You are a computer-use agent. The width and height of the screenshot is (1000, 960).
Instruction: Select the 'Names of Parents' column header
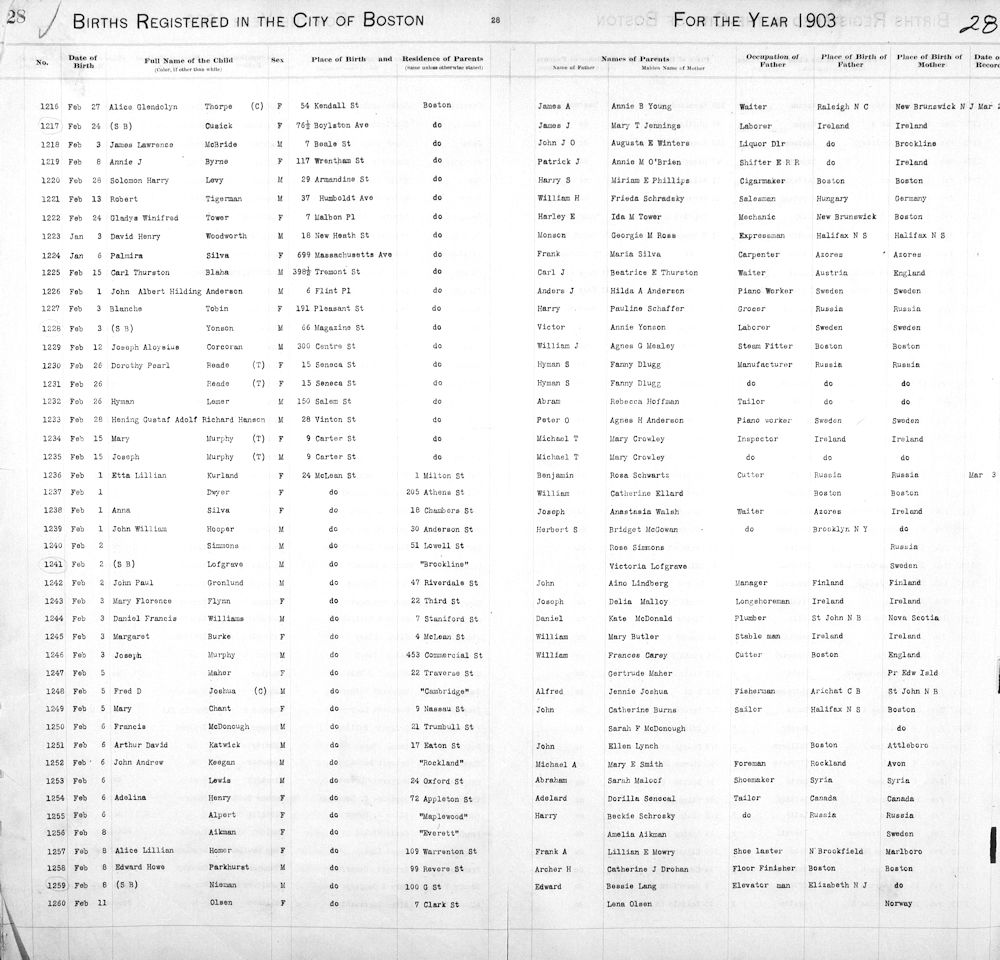click(635, 59)
